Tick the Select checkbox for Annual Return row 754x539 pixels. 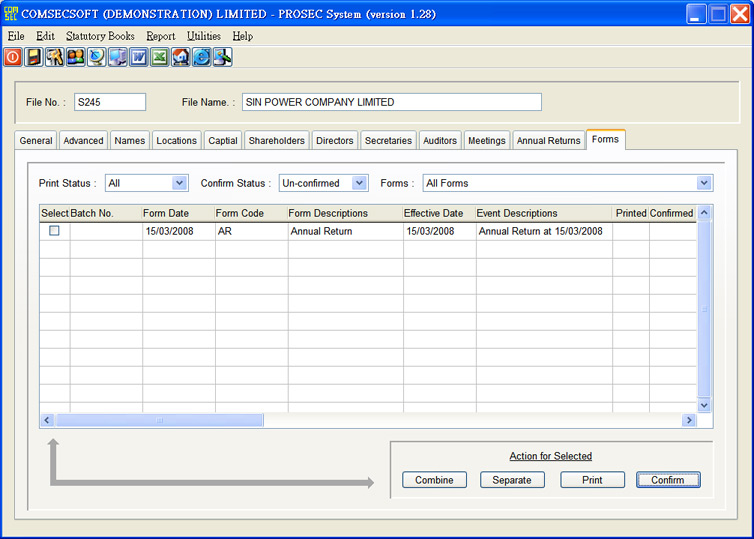click(x=55, y=231)
